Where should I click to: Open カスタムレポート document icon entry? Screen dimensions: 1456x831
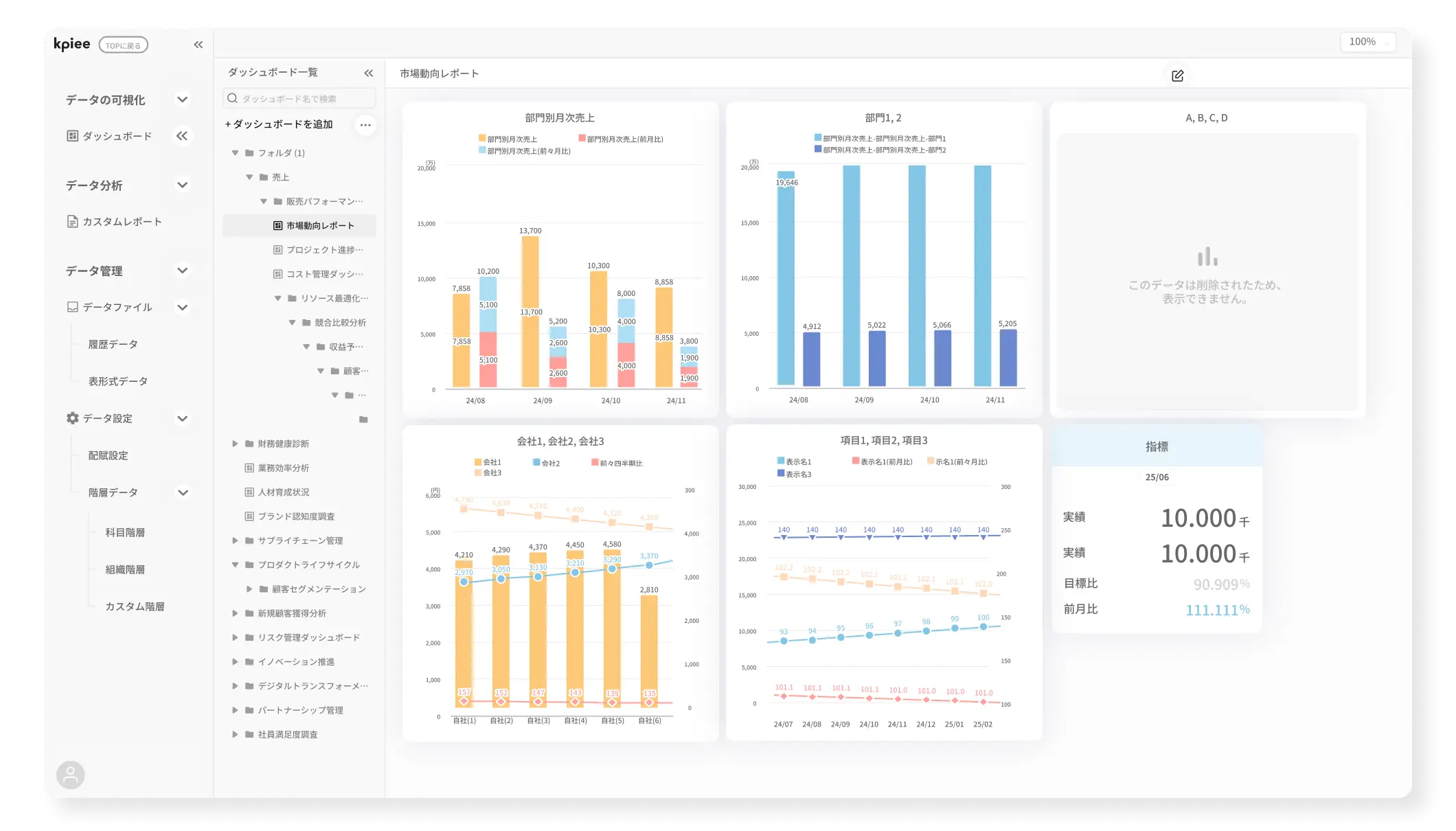pyautogui.click(x=72, y=221)
